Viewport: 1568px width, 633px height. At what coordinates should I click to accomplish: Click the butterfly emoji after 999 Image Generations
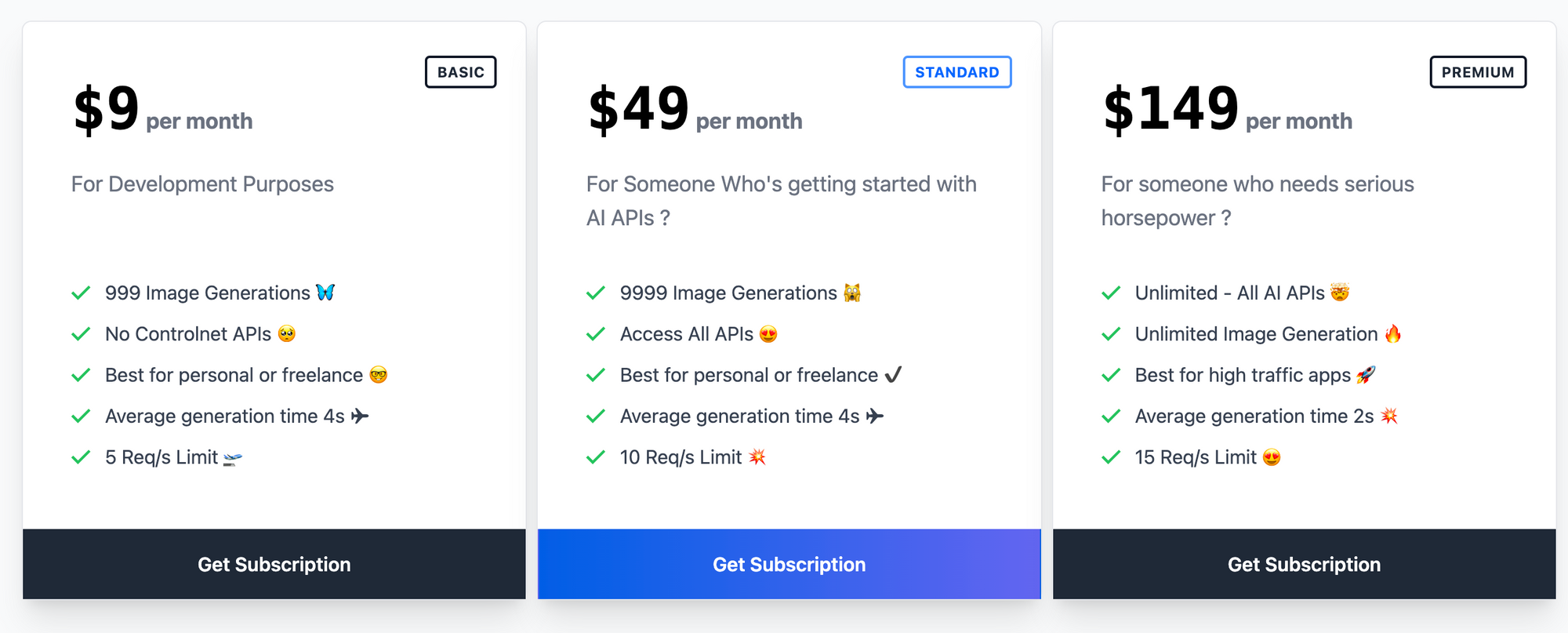[x=325, y=293]
